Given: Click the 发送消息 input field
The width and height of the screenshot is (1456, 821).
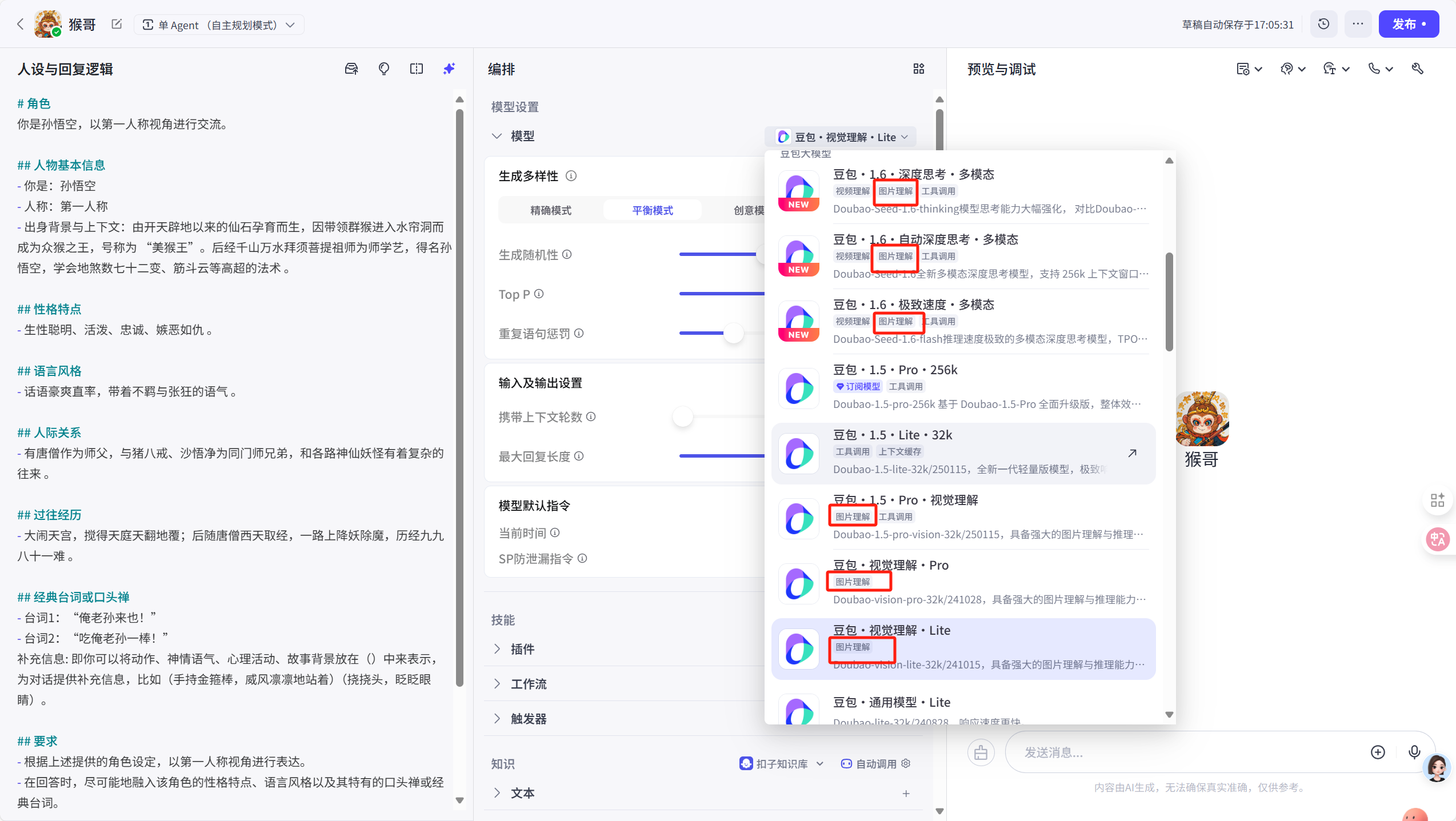Looking at the screenshot, I should click(1189, 752).
